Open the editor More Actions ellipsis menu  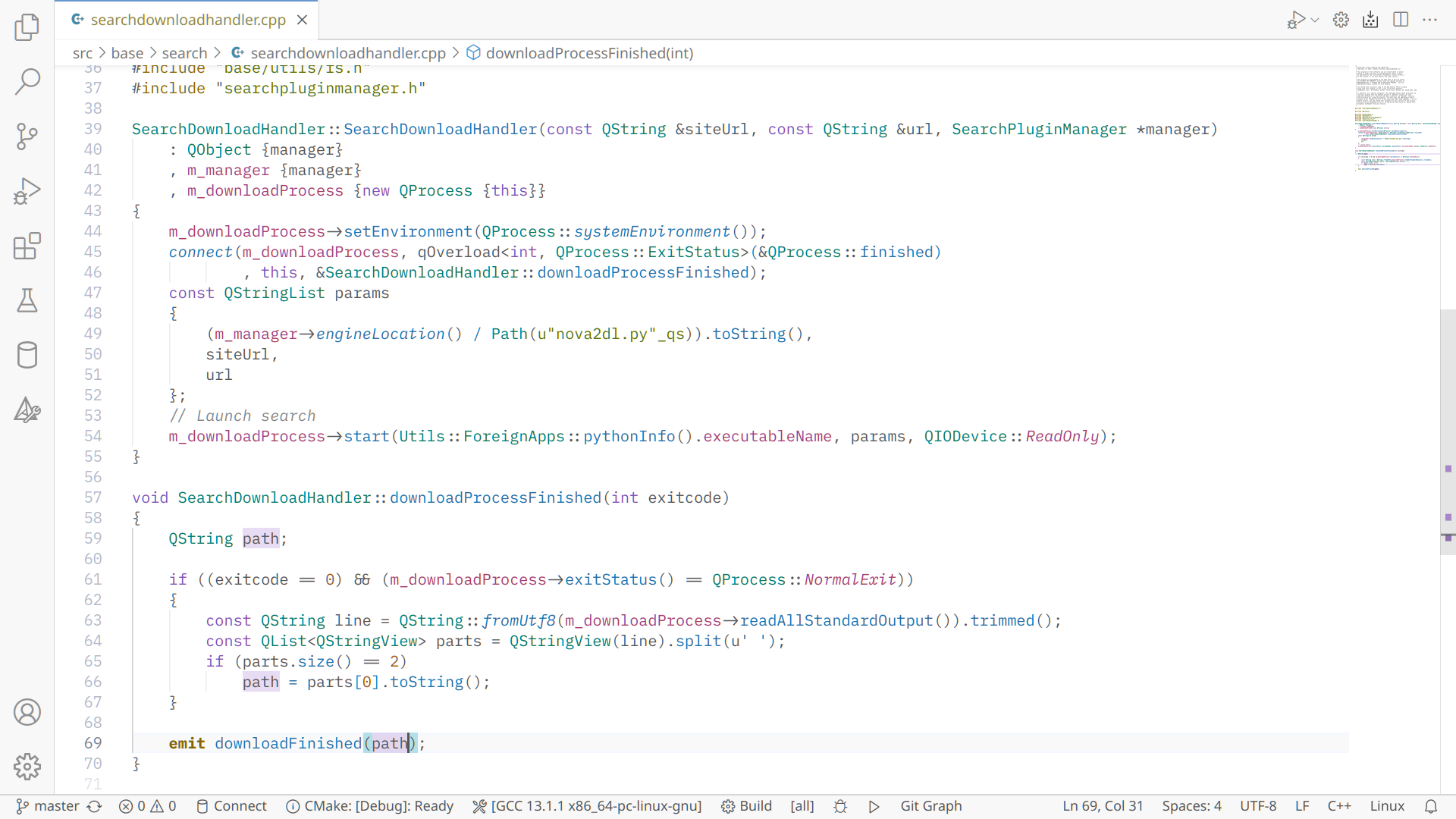pyautogui.click(x=1430, y=20)
